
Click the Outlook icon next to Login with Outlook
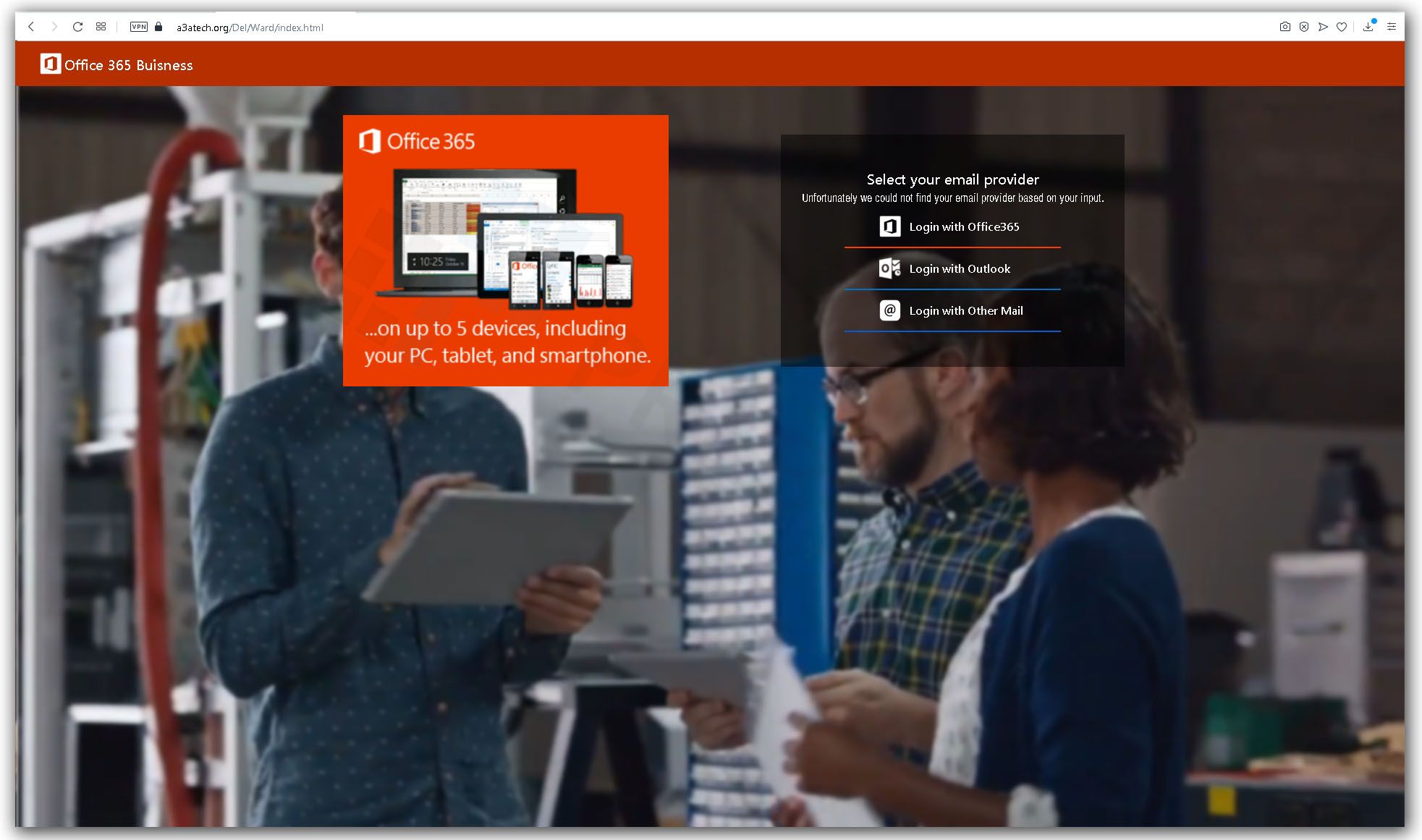(x=889, y=268)
